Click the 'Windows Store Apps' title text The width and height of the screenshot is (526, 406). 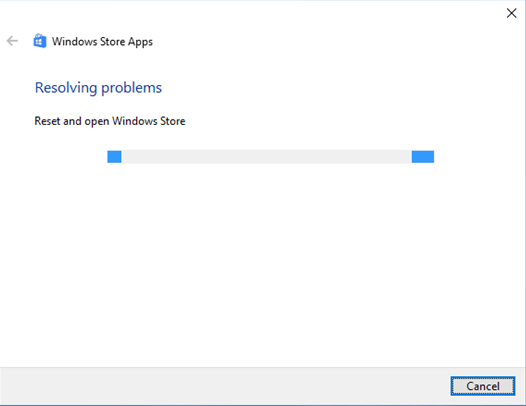pyautogui.click(x=102, y=42)
